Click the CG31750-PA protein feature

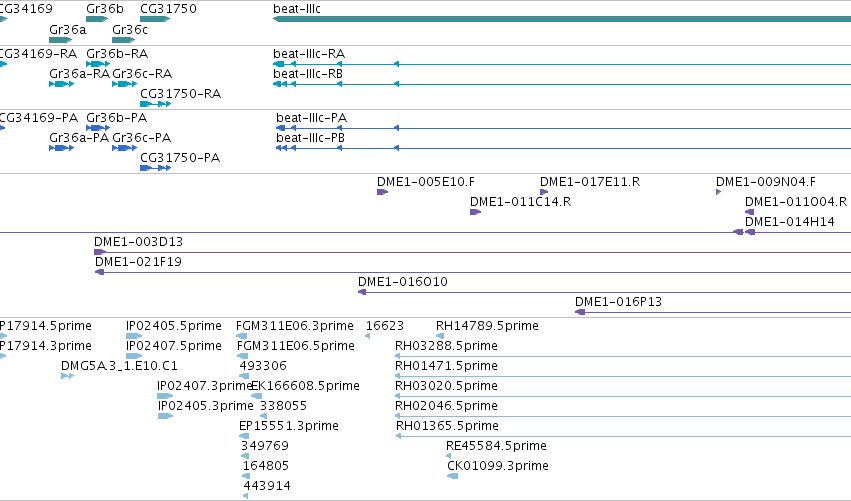click(156, 168)
